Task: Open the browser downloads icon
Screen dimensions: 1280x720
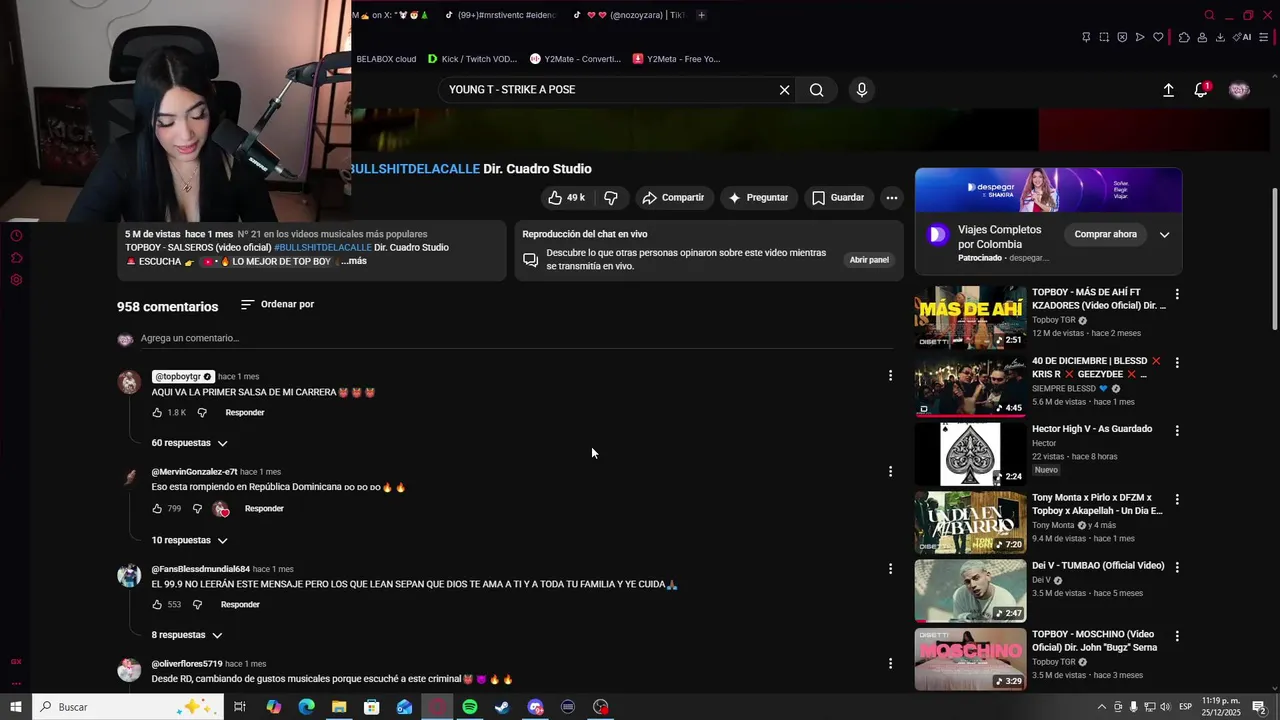Action: pyautogui.click(x=1220, y=37)
